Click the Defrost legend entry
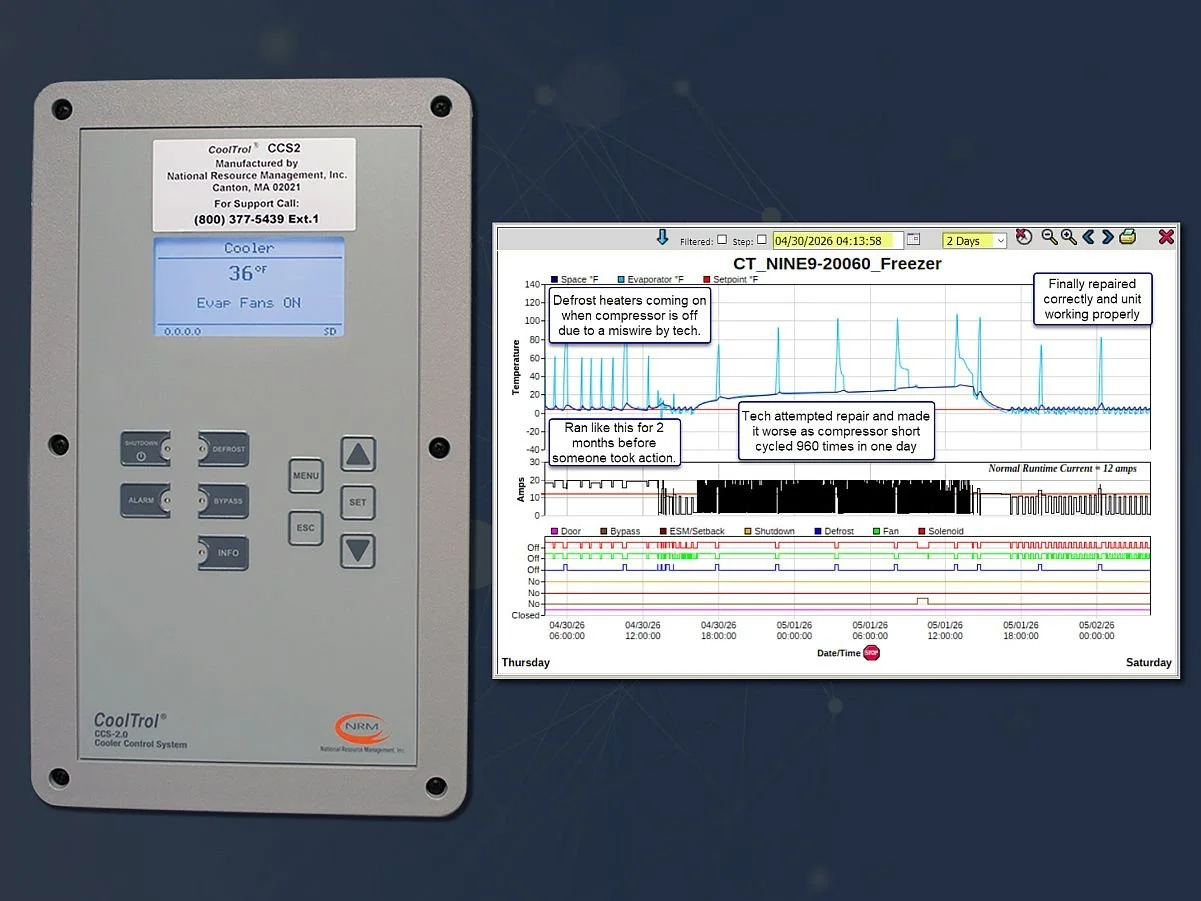1201x901 pixels. pyautogui.click(x=834, y=532)
